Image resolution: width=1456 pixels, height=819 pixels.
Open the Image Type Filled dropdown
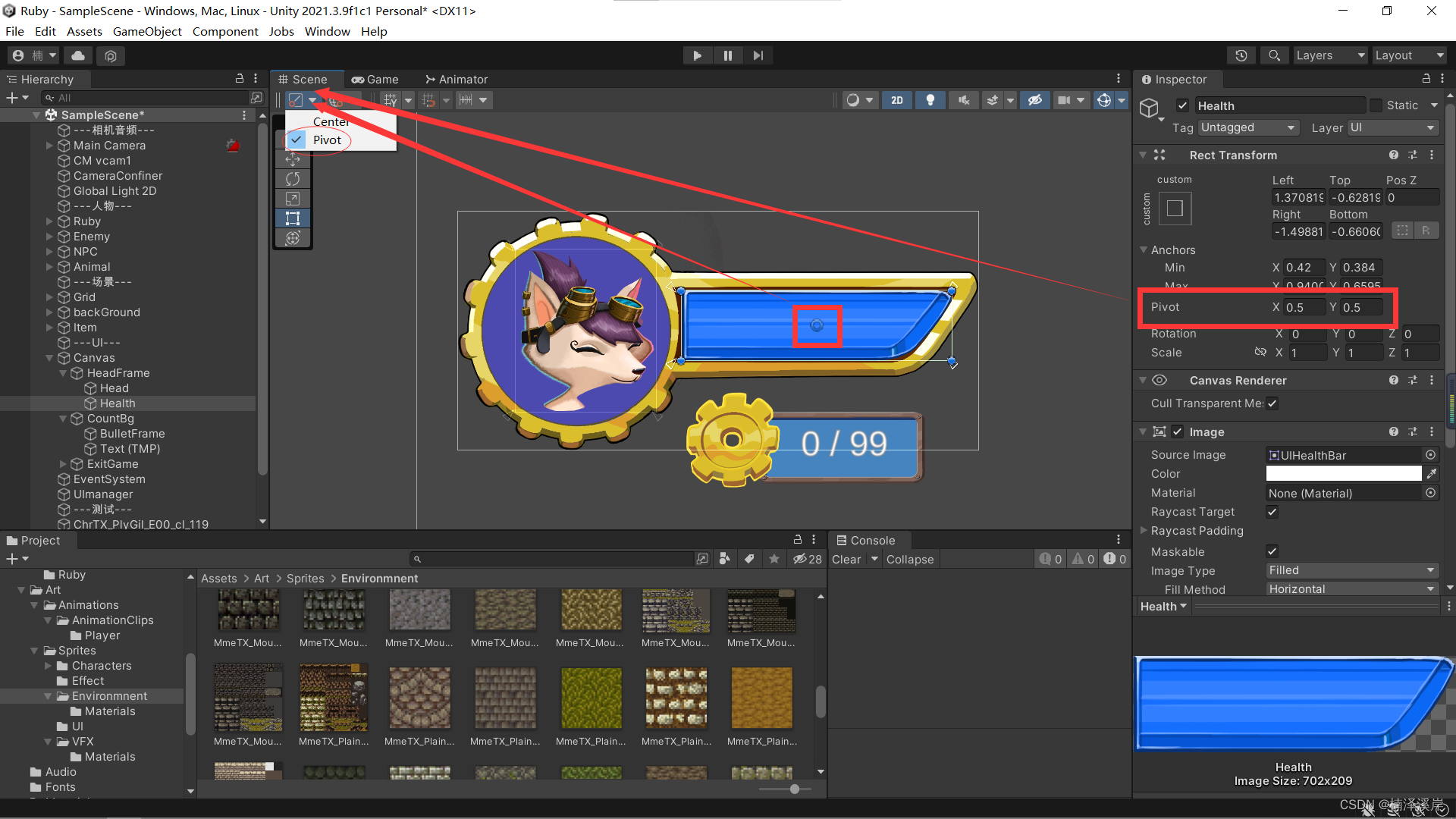[1351, 570]
